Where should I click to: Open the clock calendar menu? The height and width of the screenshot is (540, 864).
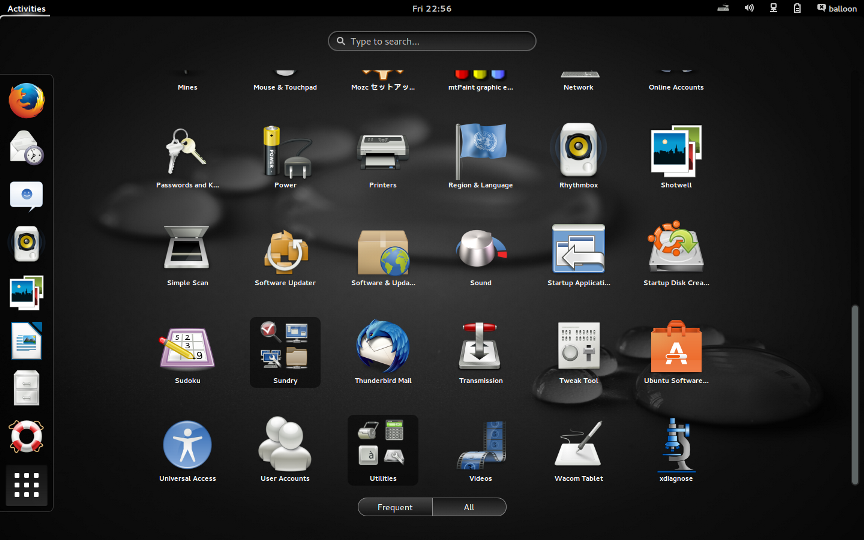(432, 8)
